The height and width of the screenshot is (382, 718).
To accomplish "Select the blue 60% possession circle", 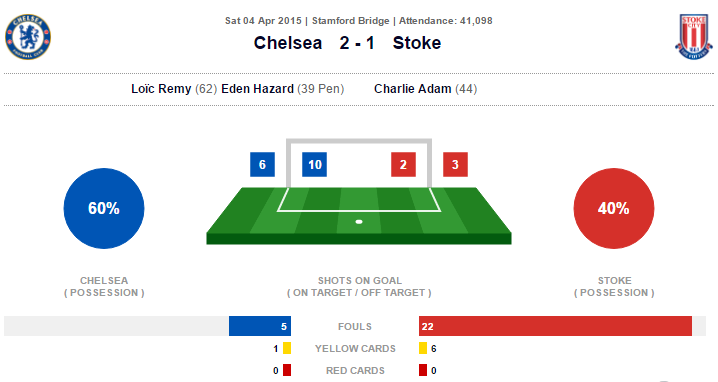I will point(104,208).
